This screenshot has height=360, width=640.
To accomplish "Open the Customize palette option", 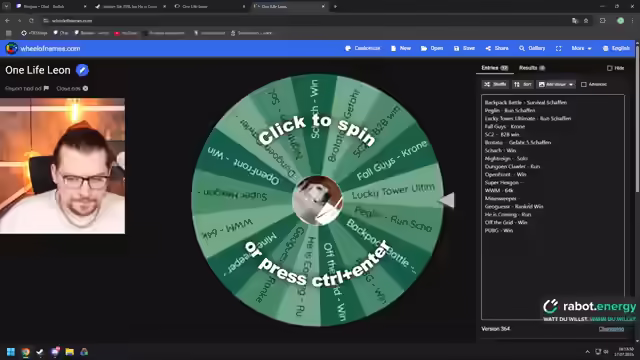I will click(x=362, y=48).
